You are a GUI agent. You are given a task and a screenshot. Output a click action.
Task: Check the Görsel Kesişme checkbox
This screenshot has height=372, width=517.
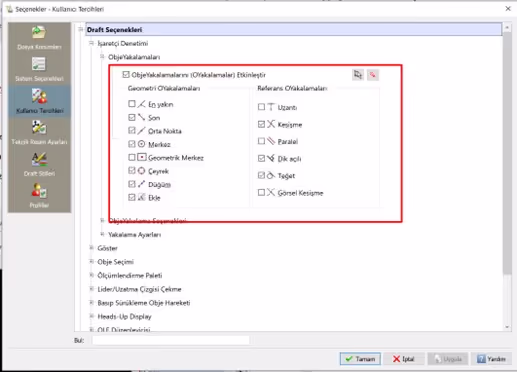click(x=261, y=192)
